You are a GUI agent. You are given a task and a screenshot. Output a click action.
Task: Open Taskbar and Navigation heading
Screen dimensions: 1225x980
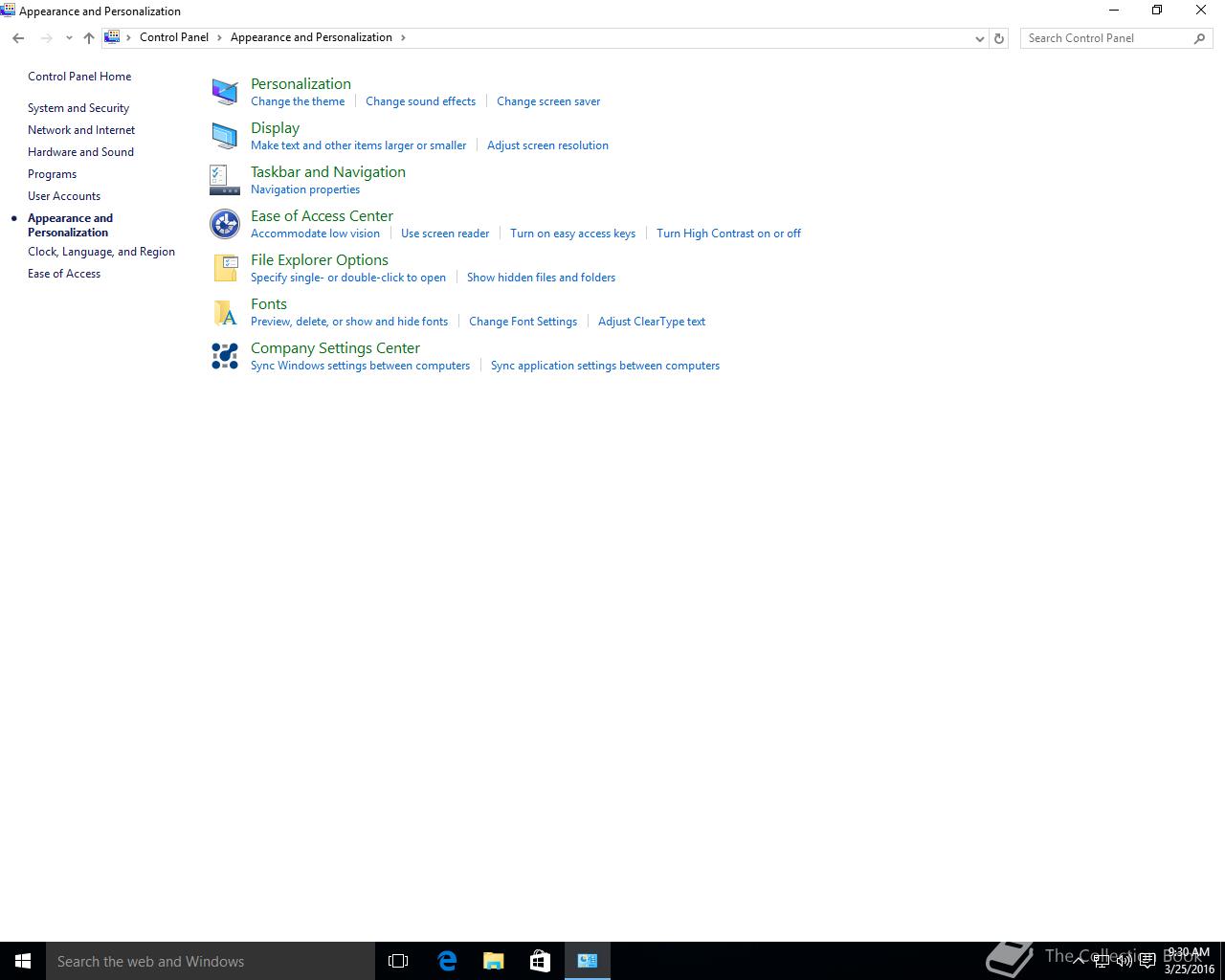tap(328, 172)
